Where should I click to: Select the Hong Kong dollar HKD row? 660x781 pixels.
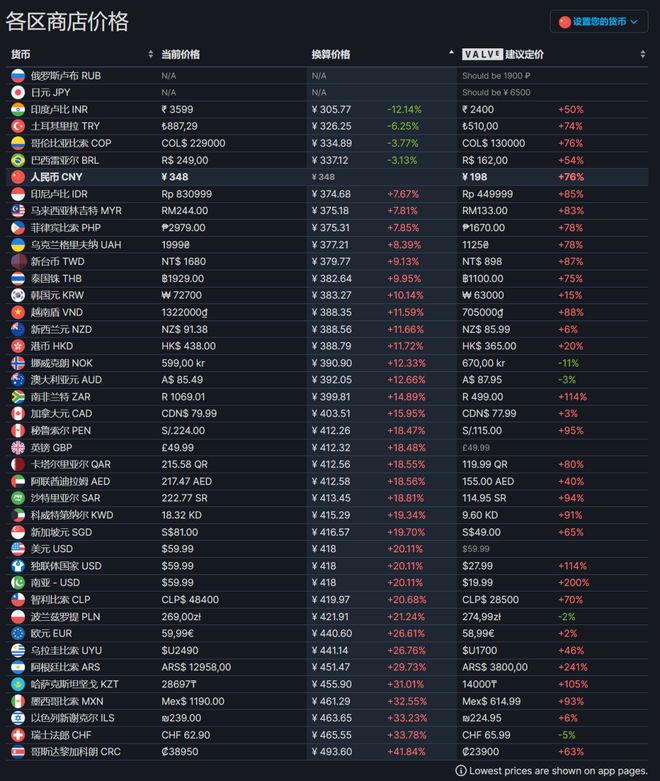click(x=327, y=346)
